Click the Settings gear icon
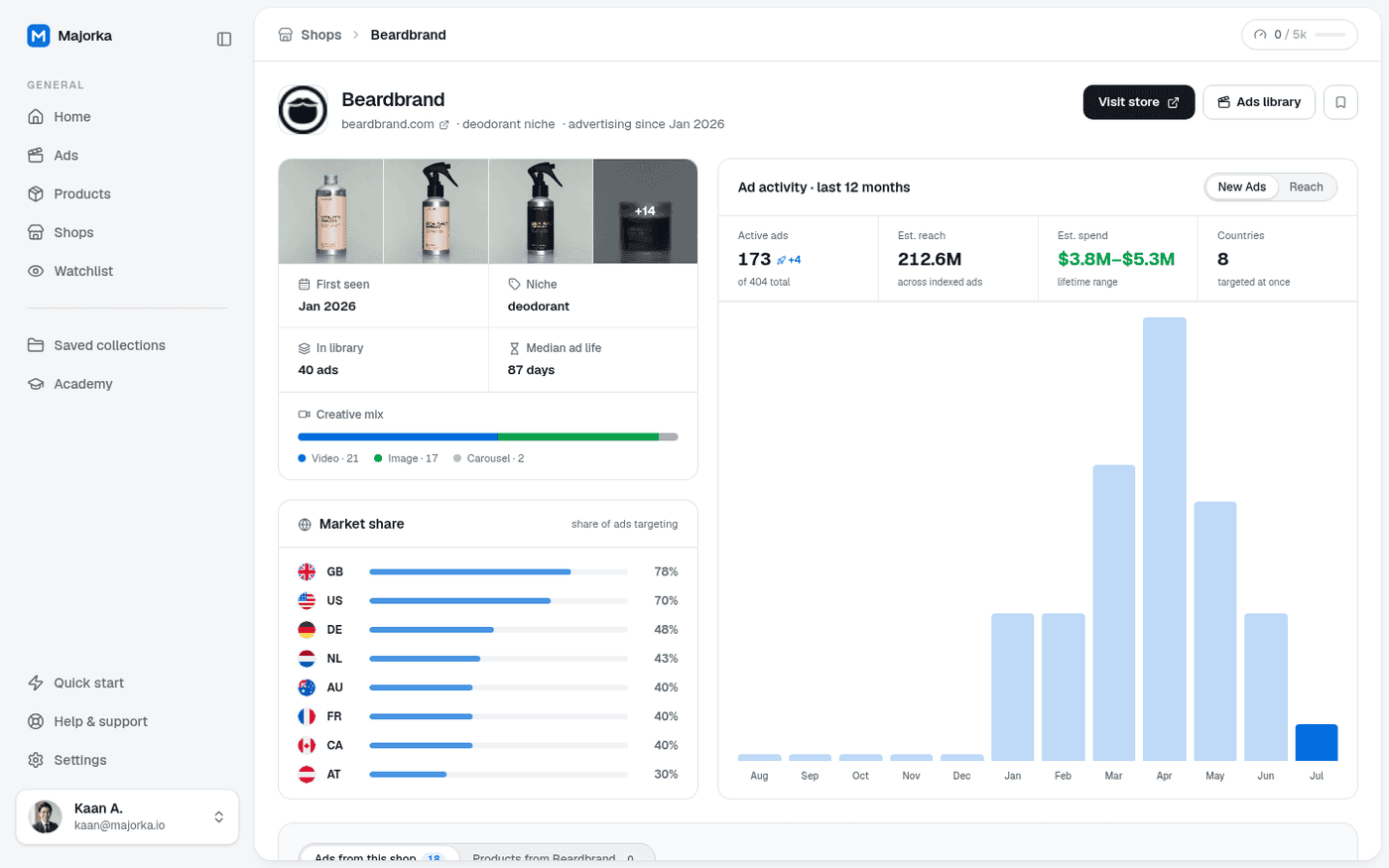Screen dimensions: 1389x868 [x=36, y=760]
